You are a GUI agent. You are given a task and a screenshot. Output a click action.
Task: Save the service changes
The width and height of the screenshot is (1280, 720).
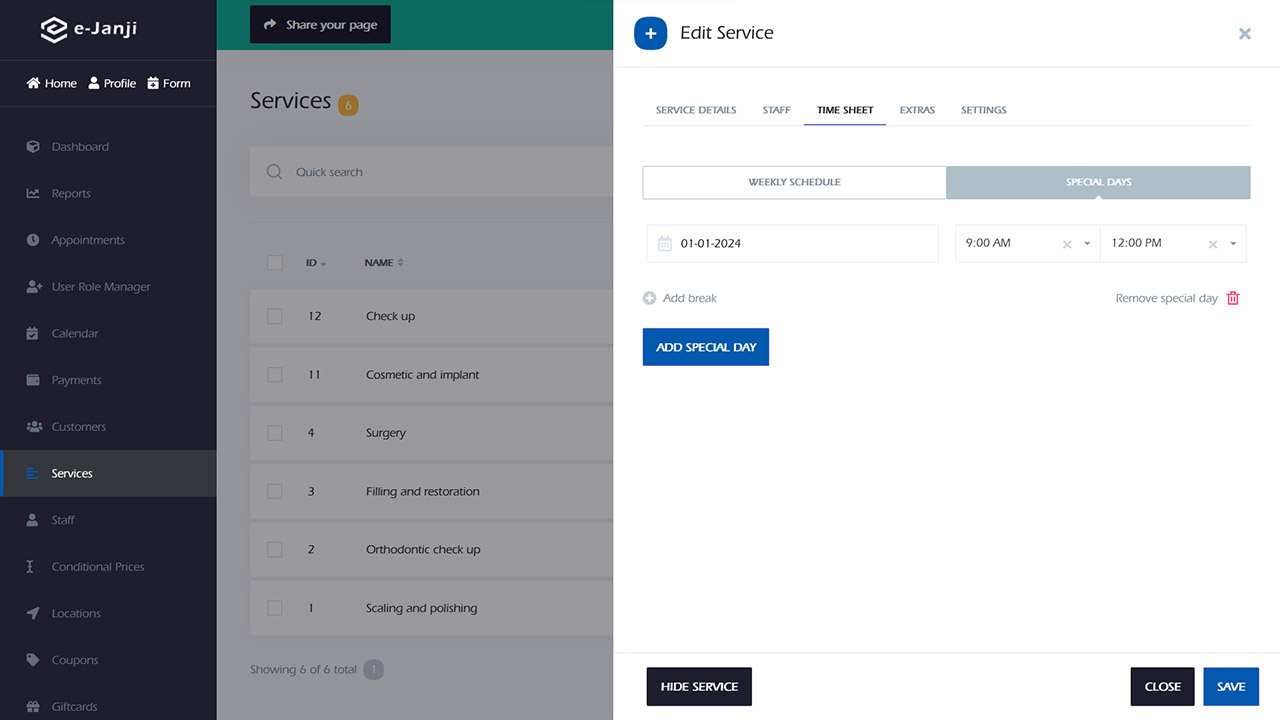tap(1231, 687)
